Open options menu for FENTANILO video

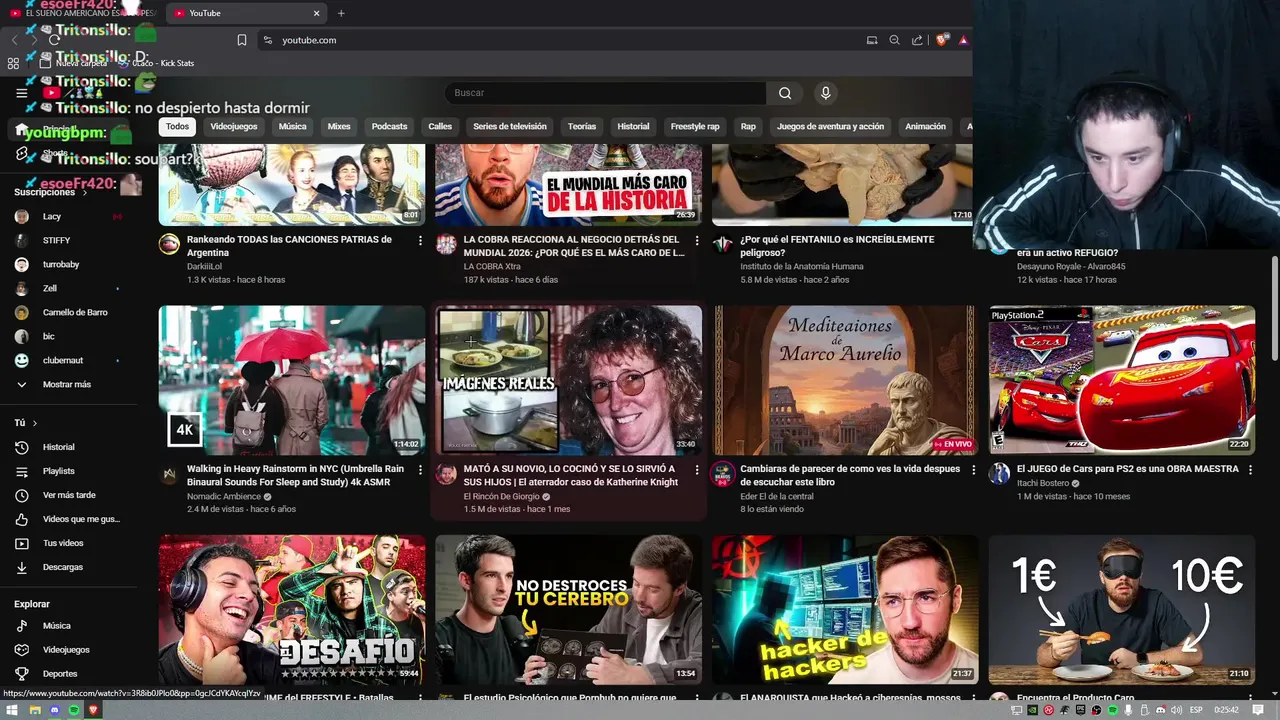973,241
